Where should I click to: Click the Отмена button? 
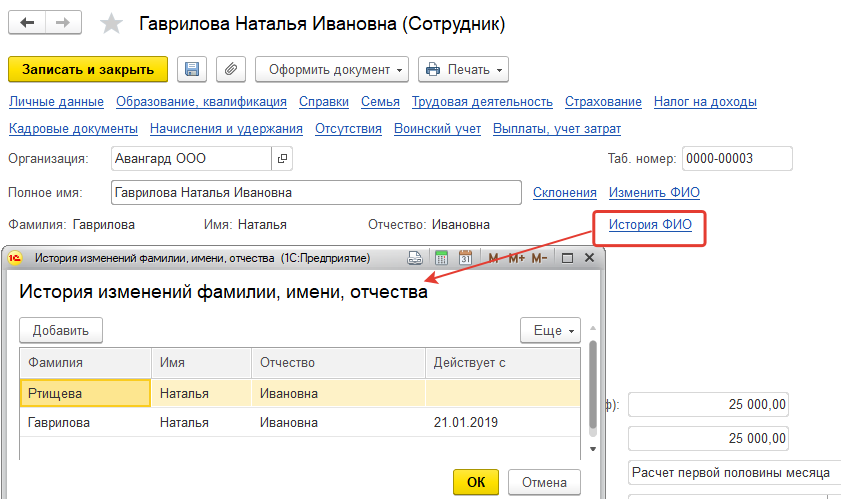544,482
